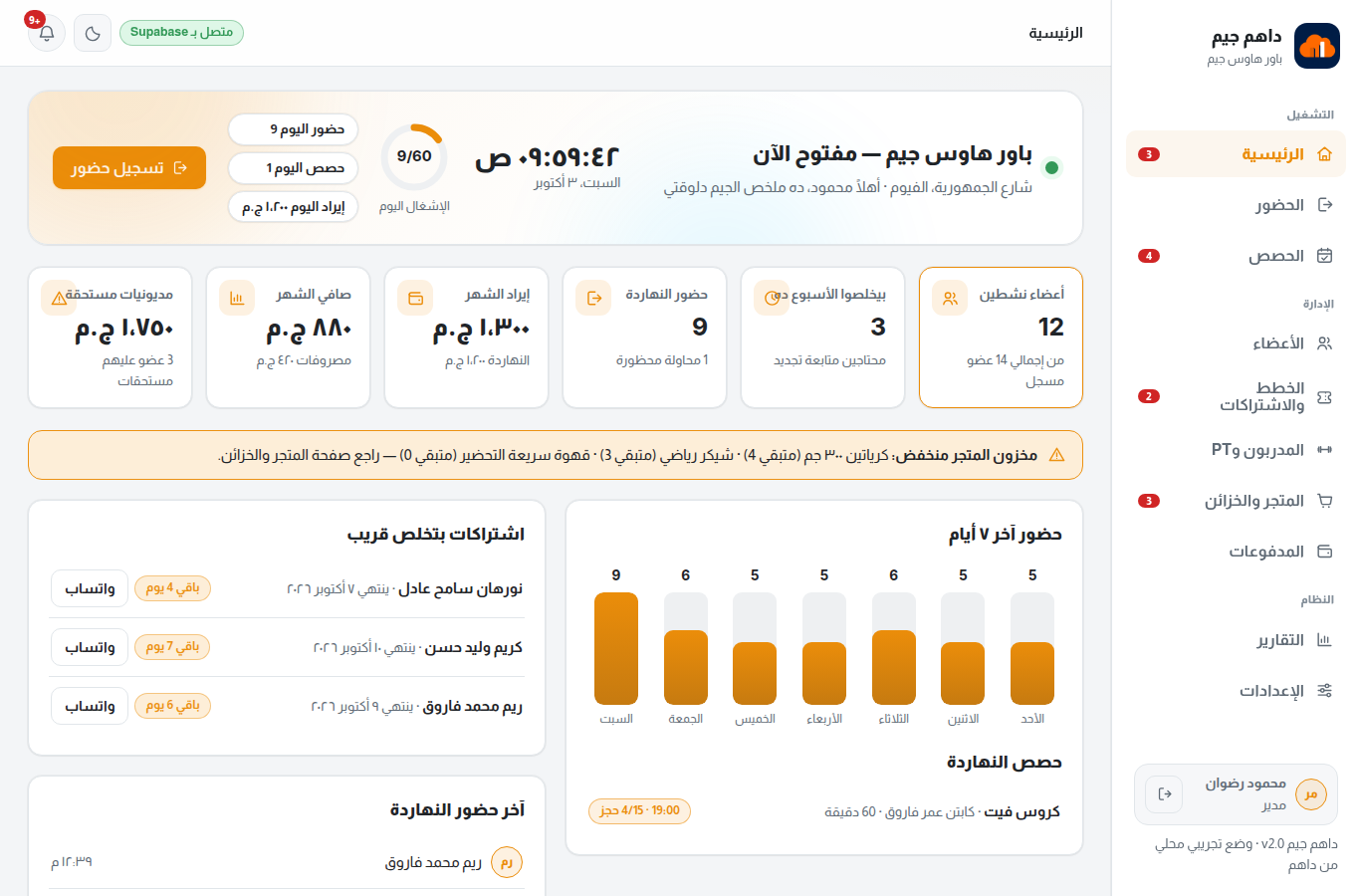Click the داهم جيم cloud logo
This screenshot has width=1360, height=896.
[x=1317, y=46]
